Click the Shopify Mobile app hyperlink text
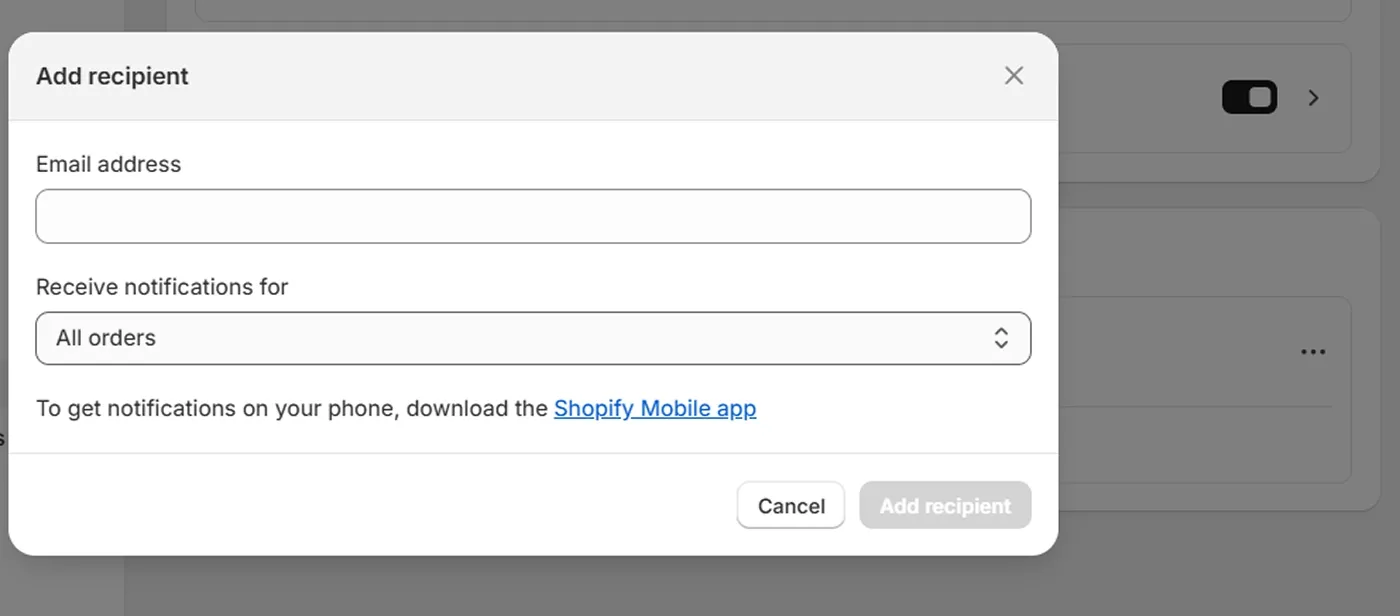Viewport: 1400px width, 616px height. pos(655,408)
